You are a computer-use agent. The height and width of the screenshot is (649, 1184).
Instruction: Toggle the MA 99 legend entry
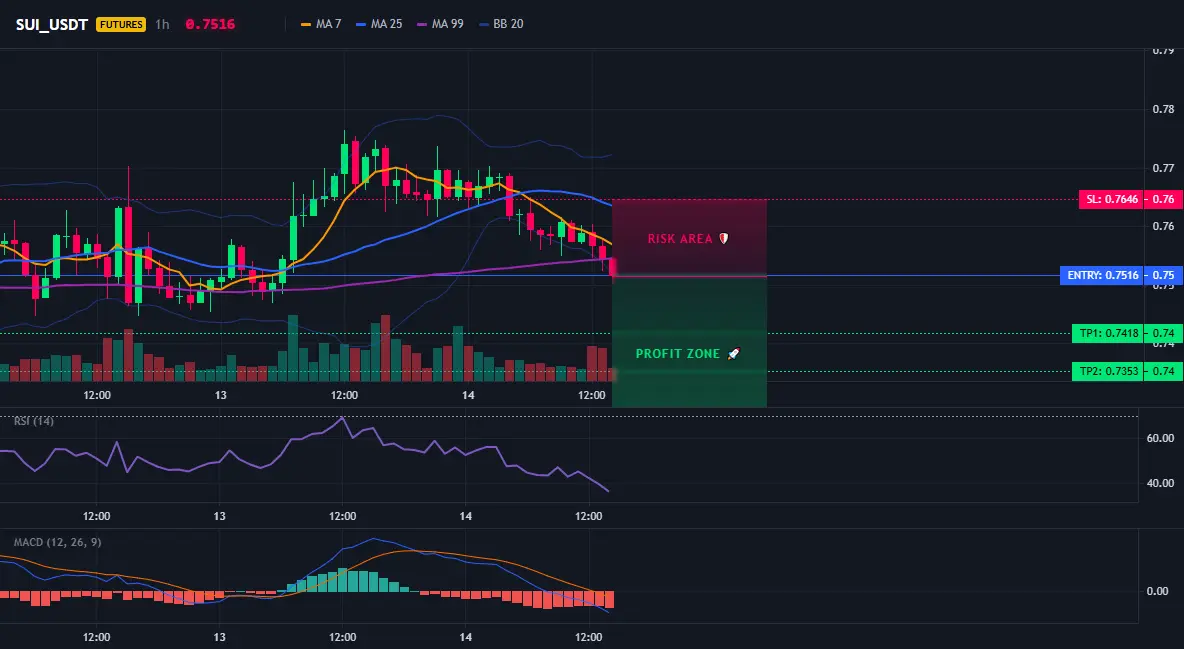440,24
